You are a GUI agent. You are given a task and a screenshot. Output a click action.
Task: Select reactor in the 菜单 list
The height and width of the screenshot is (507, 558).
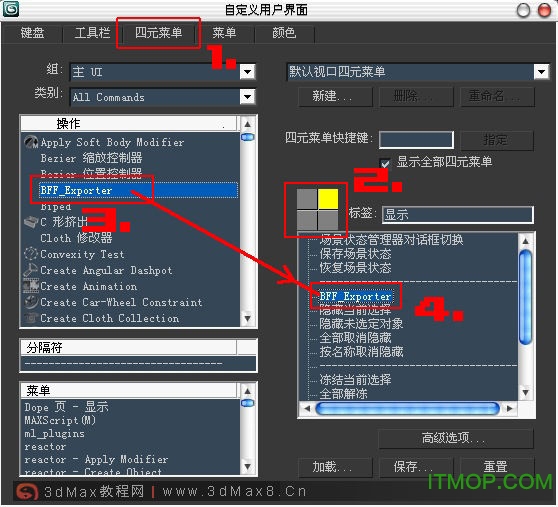[45, 447]
